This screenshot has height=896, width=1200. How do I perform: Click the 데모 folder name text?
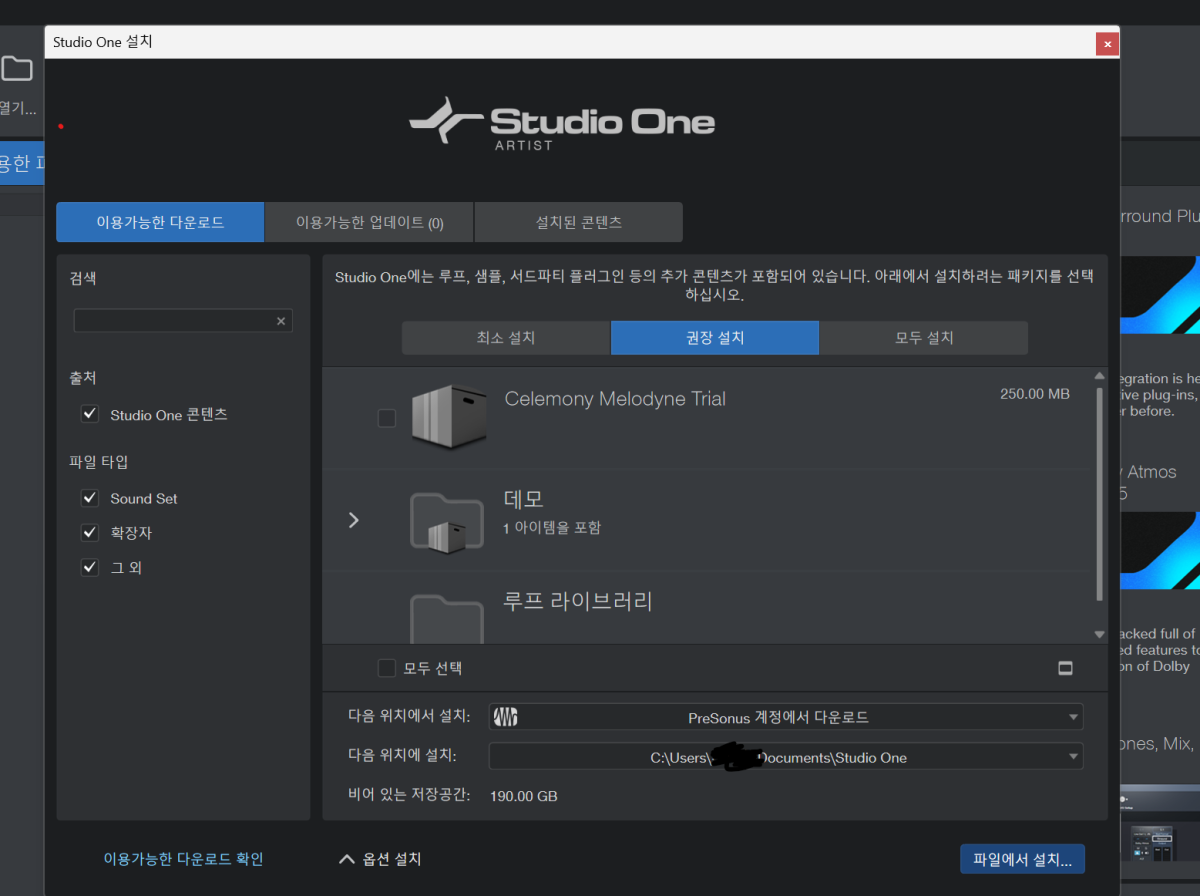coord(524,499)
